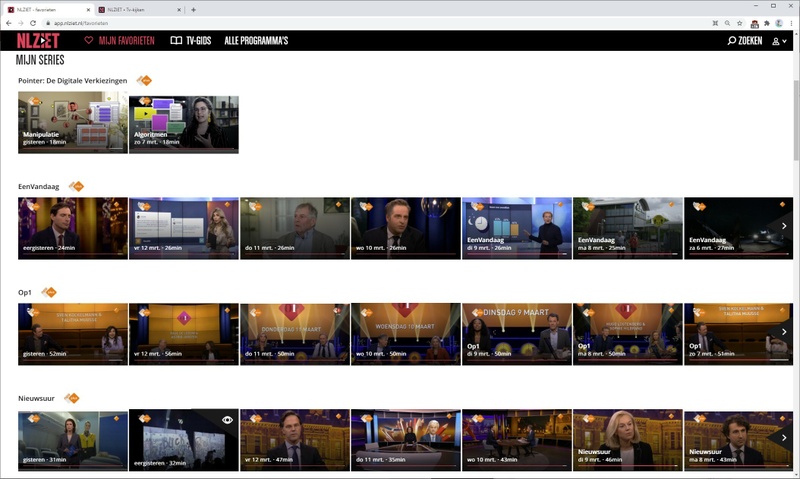Screen dimensions: 800x479
Task: Play Nieuwsuur episode gisteren 31min
Action: click(73, 440)
